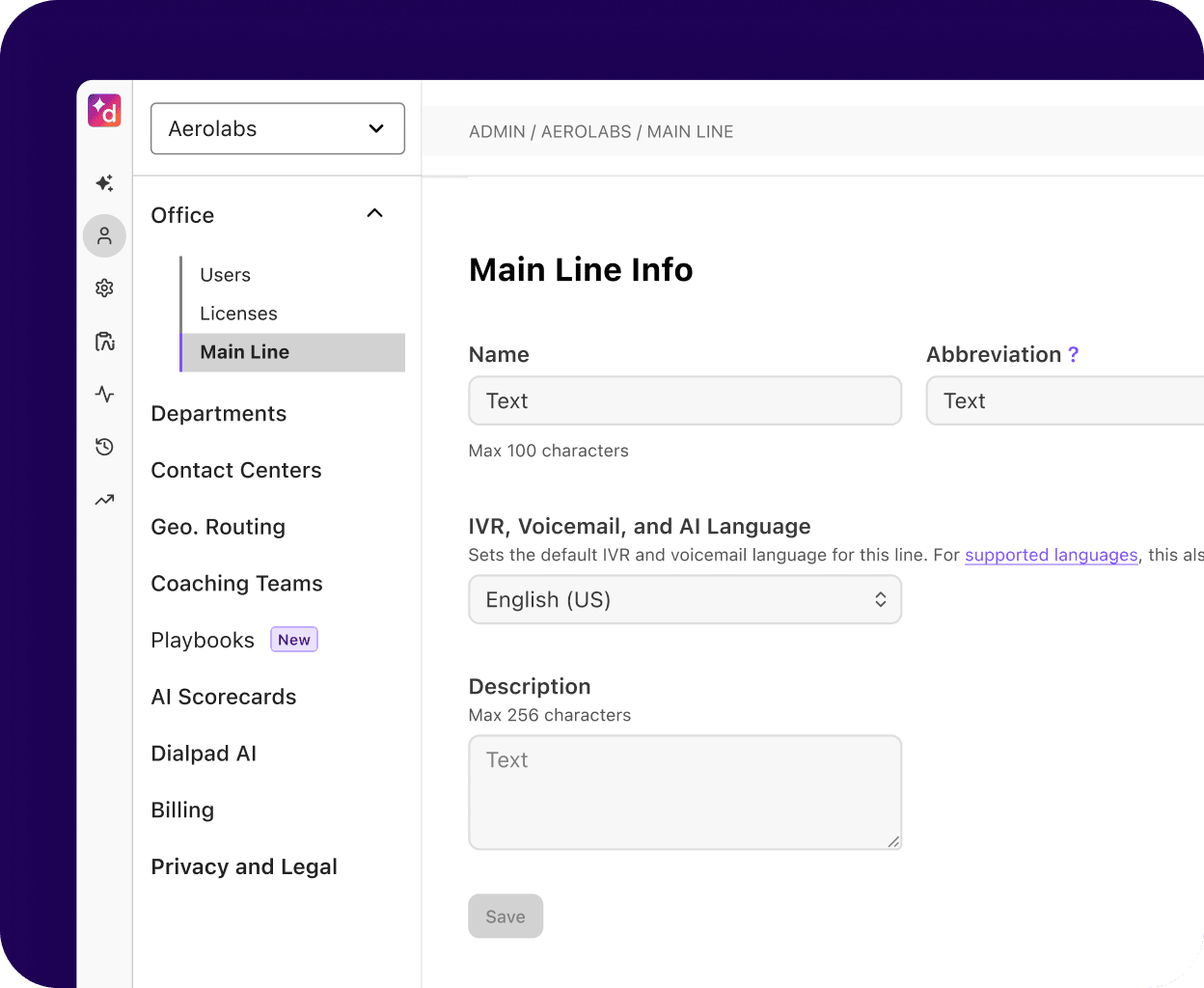
Task: Open the Aerolabs workspace dropdown
Action: [x=278, y=128]
